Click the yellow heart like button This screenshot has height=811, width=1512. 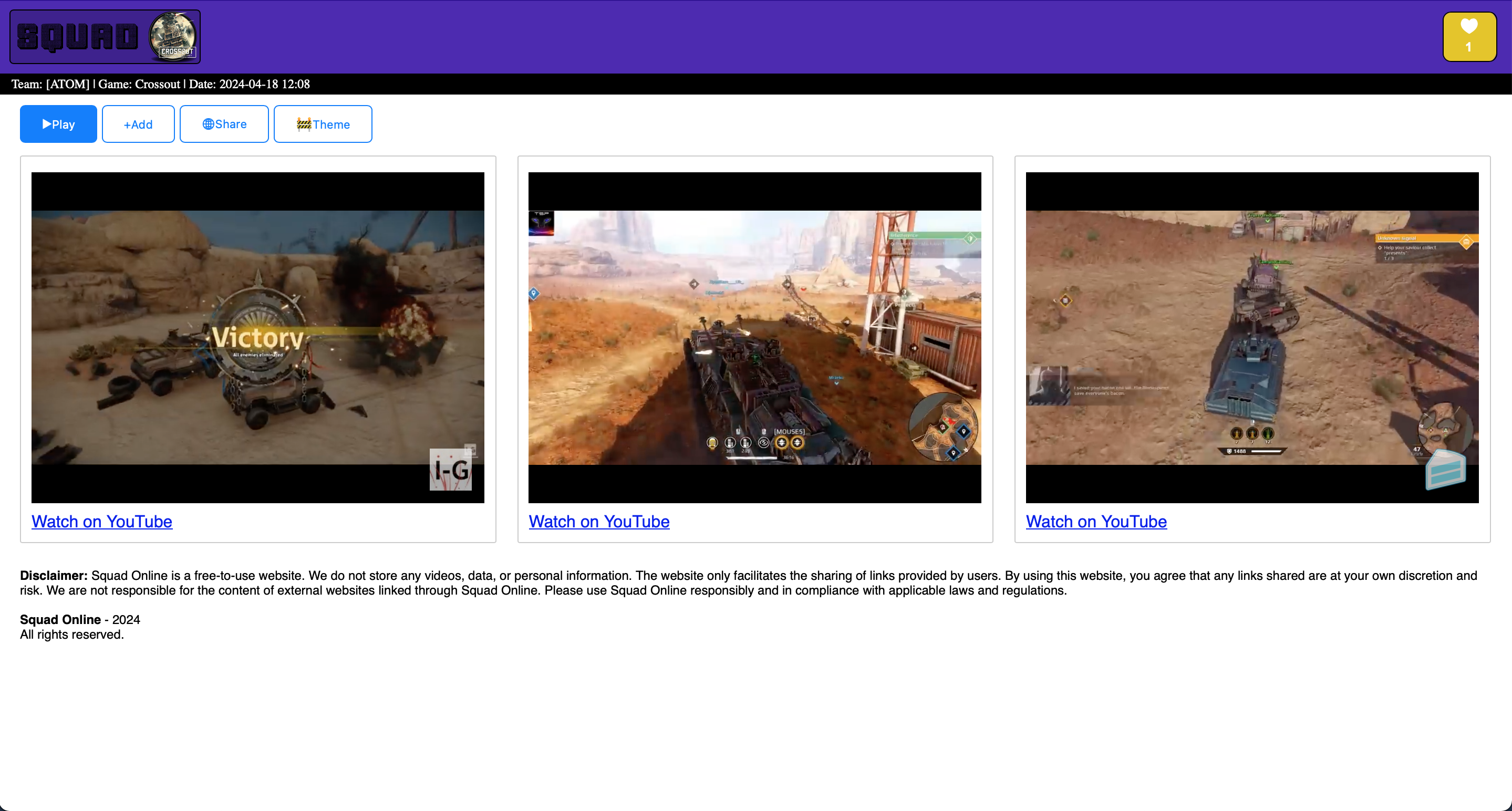(1469, 36)
